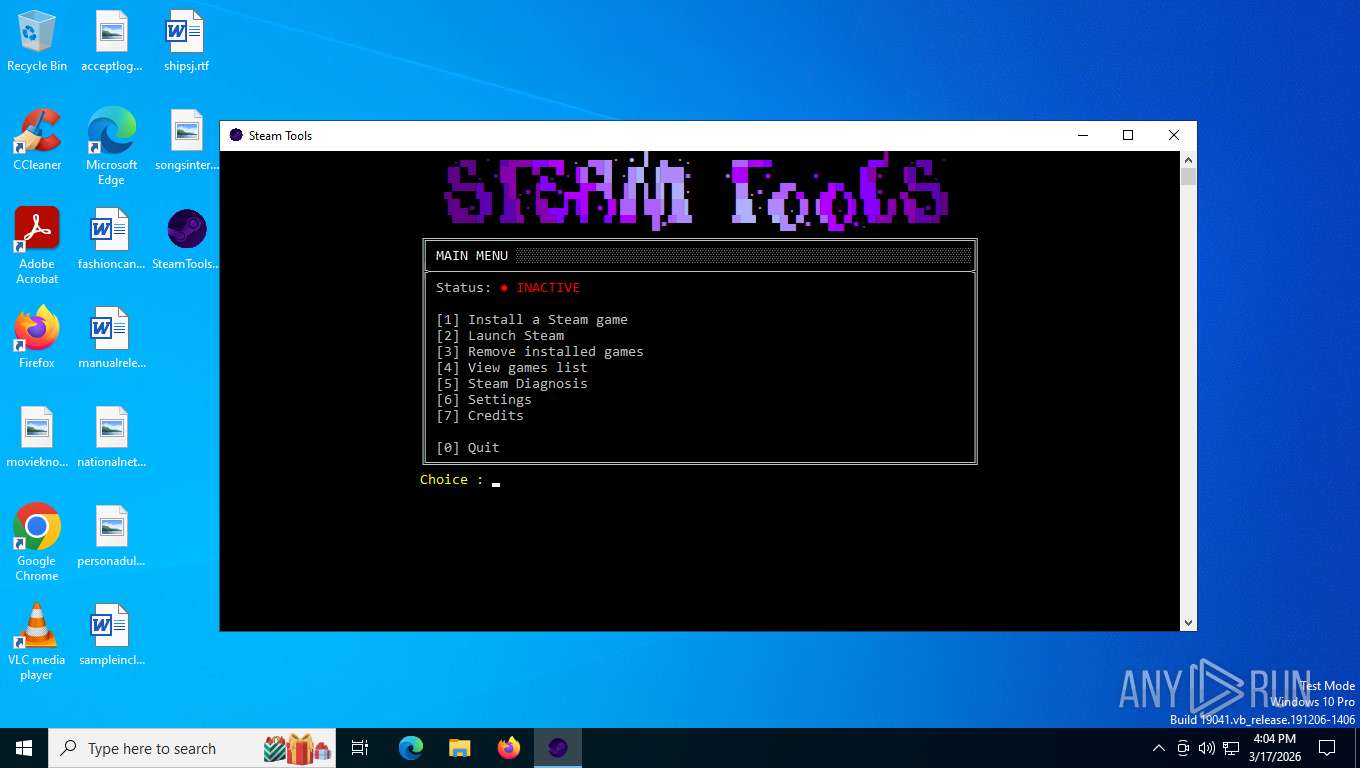Click the '[3] Remove installed games' line
Screen dimensions: 1360x768
[540, 352]
